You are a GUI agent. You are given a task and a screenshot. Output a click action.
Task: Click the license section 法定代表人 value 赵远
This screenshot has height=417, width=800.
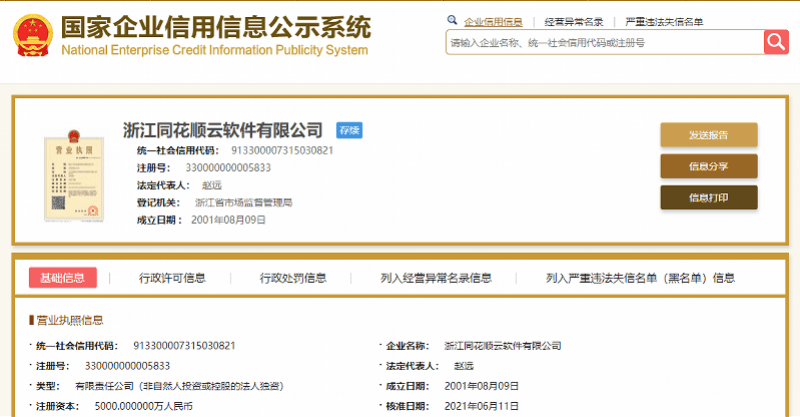464,366
